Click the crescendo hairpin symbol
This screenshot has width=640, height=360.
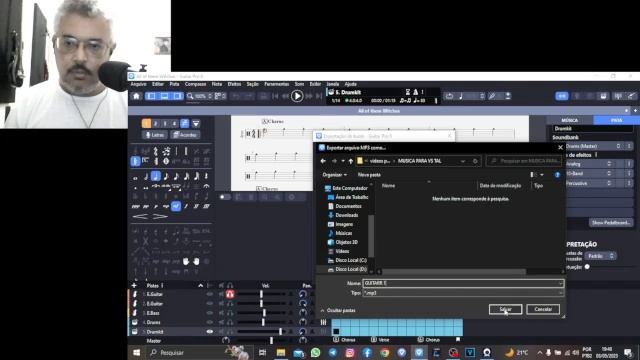click(140, 216)
